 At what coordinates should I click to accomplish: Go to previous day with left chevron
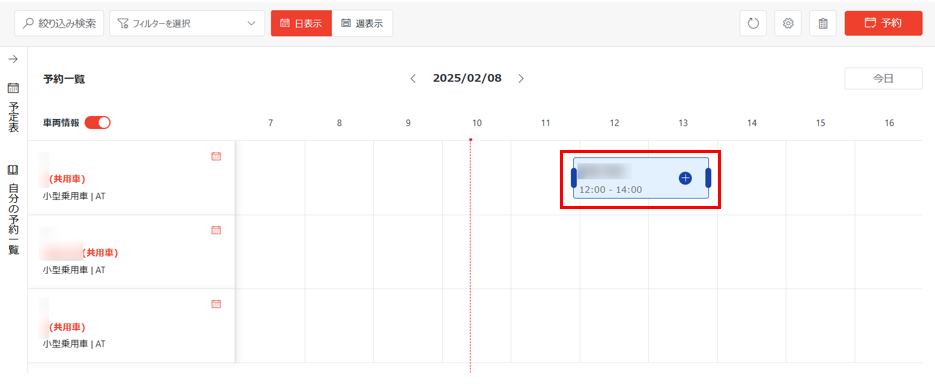pos(413,79)
